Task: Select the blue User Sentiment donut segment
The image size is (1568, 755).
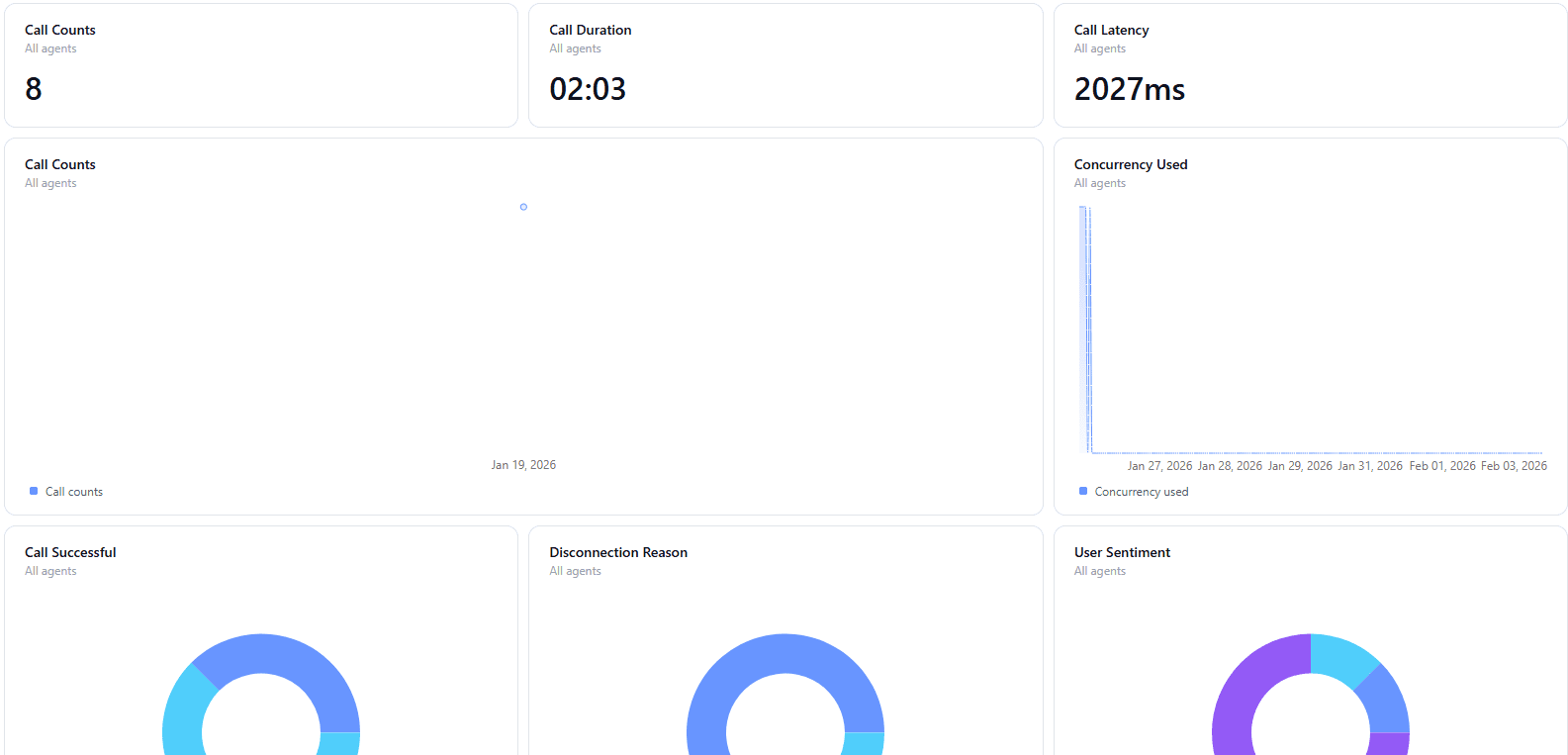Action: coord(1385,704)
